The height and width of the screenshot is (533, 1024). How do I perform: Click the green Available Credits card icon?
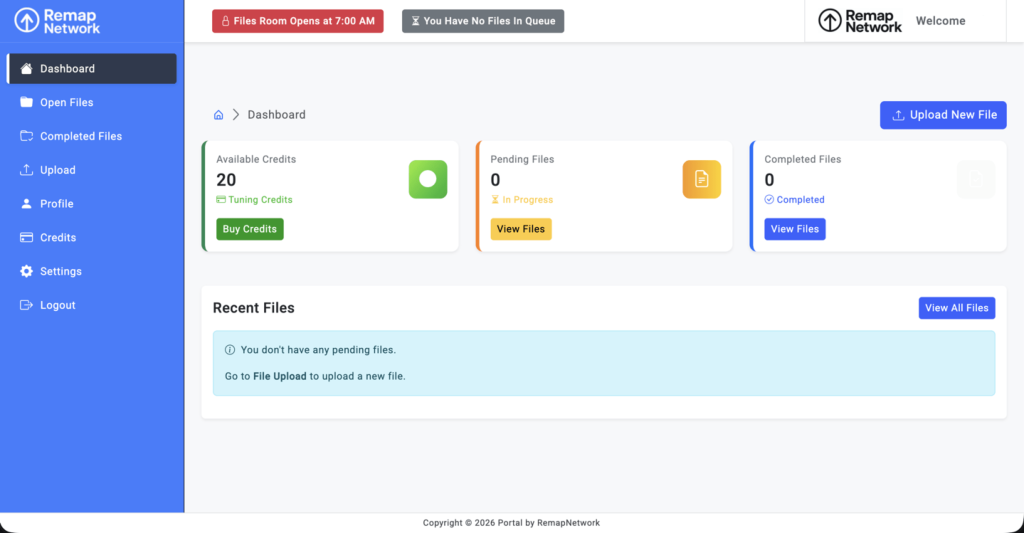click(428, 179)
